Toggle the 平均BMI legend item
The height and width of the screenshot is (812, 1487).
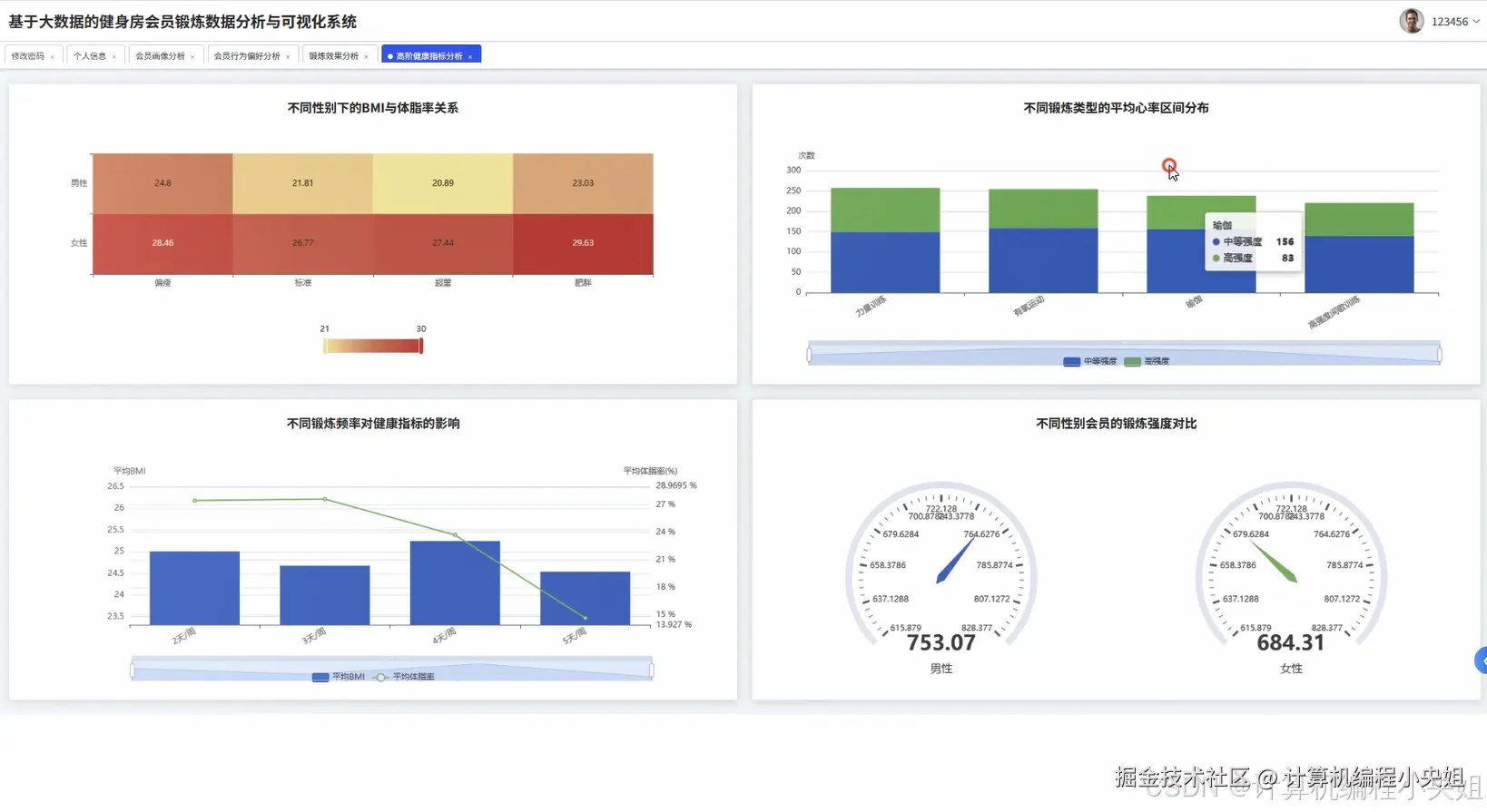[339, 677]
